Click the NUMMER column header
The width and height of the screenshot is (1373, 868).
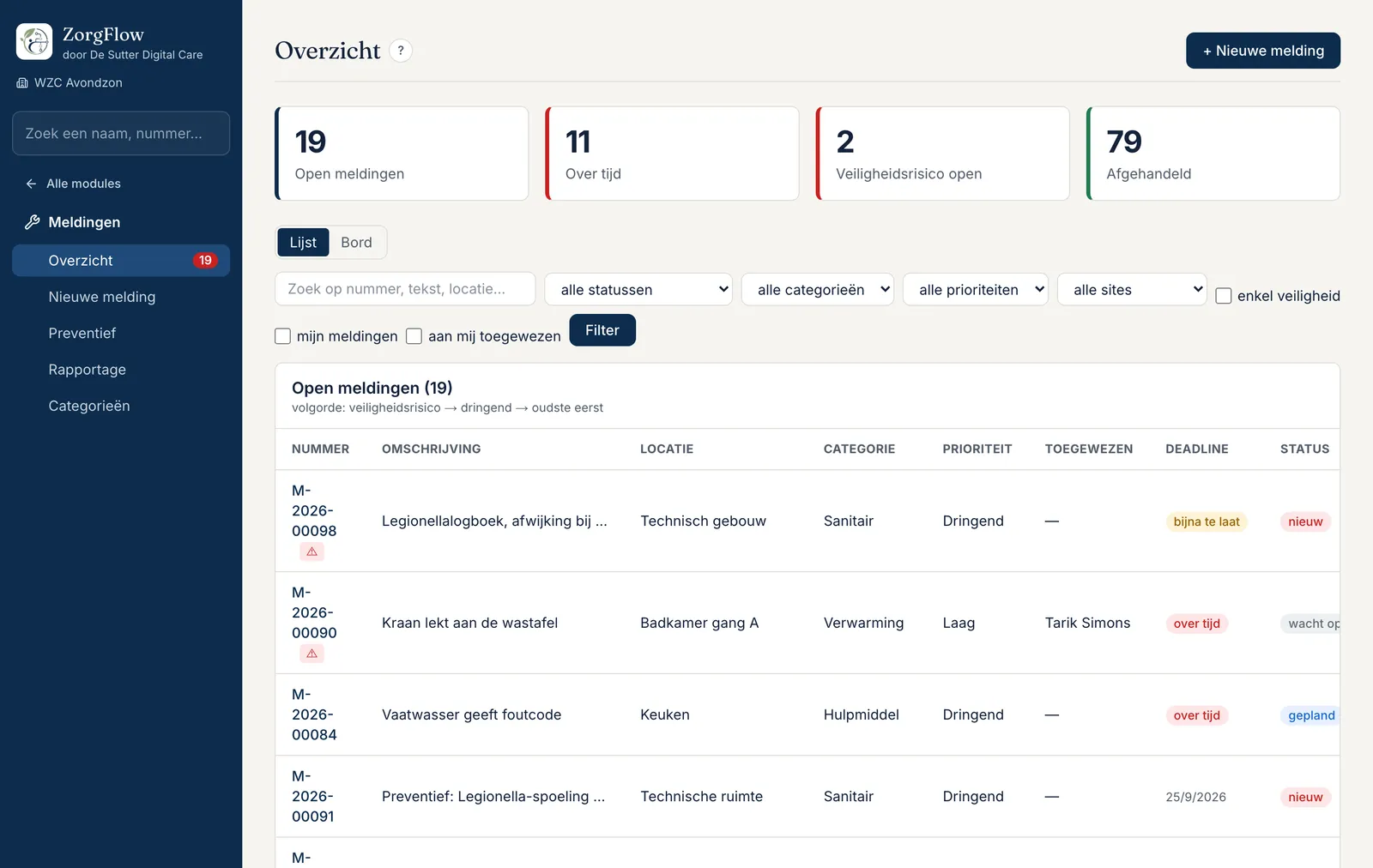(x=320, y=449)
